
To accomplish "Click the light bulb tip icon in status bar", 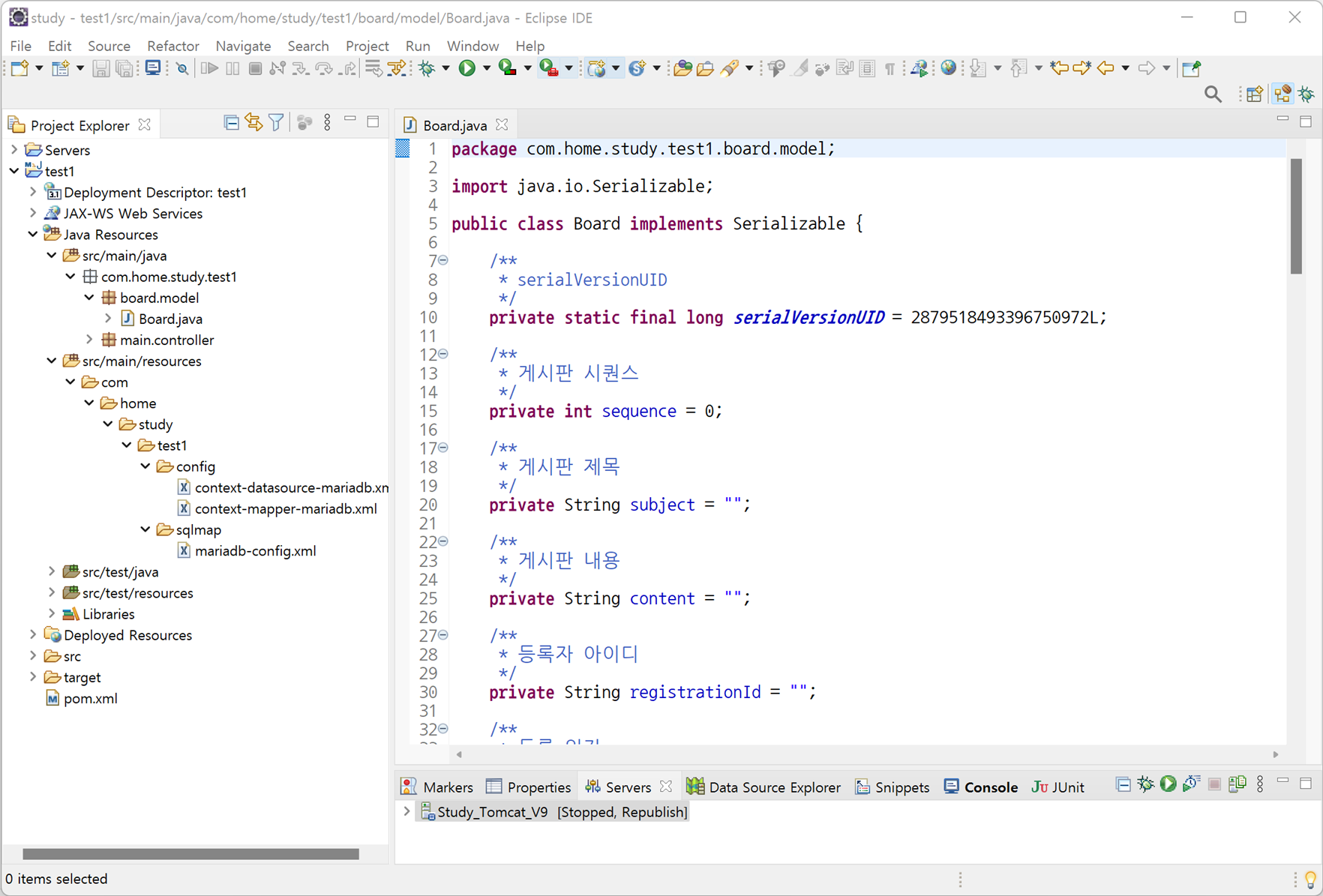I will (1310, 879).
